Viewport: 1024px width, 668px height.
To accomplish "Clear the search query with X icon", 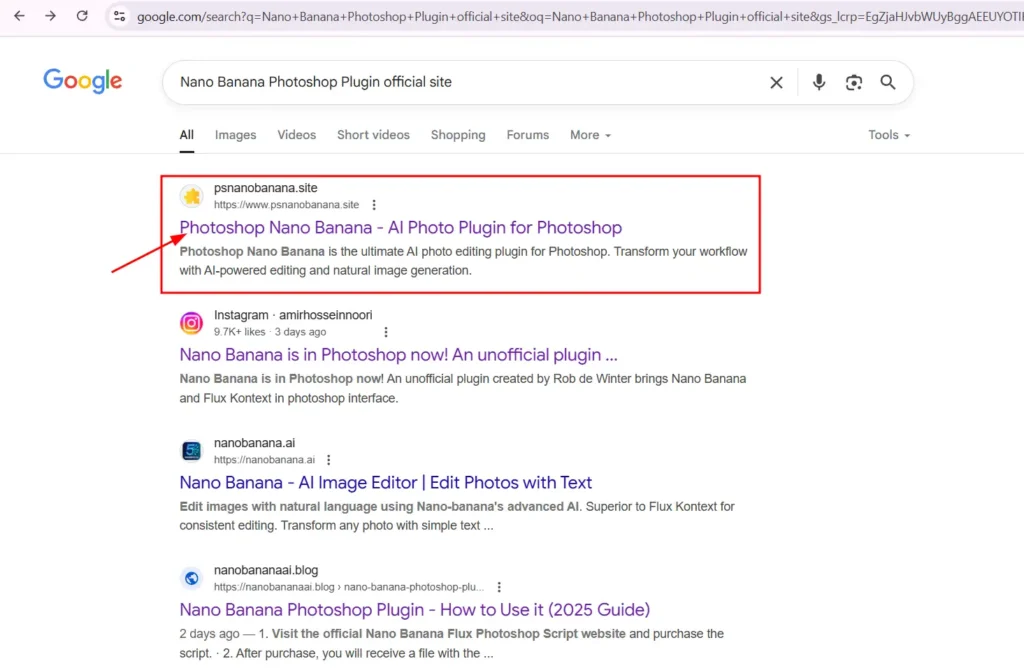I will pos(776,82).
